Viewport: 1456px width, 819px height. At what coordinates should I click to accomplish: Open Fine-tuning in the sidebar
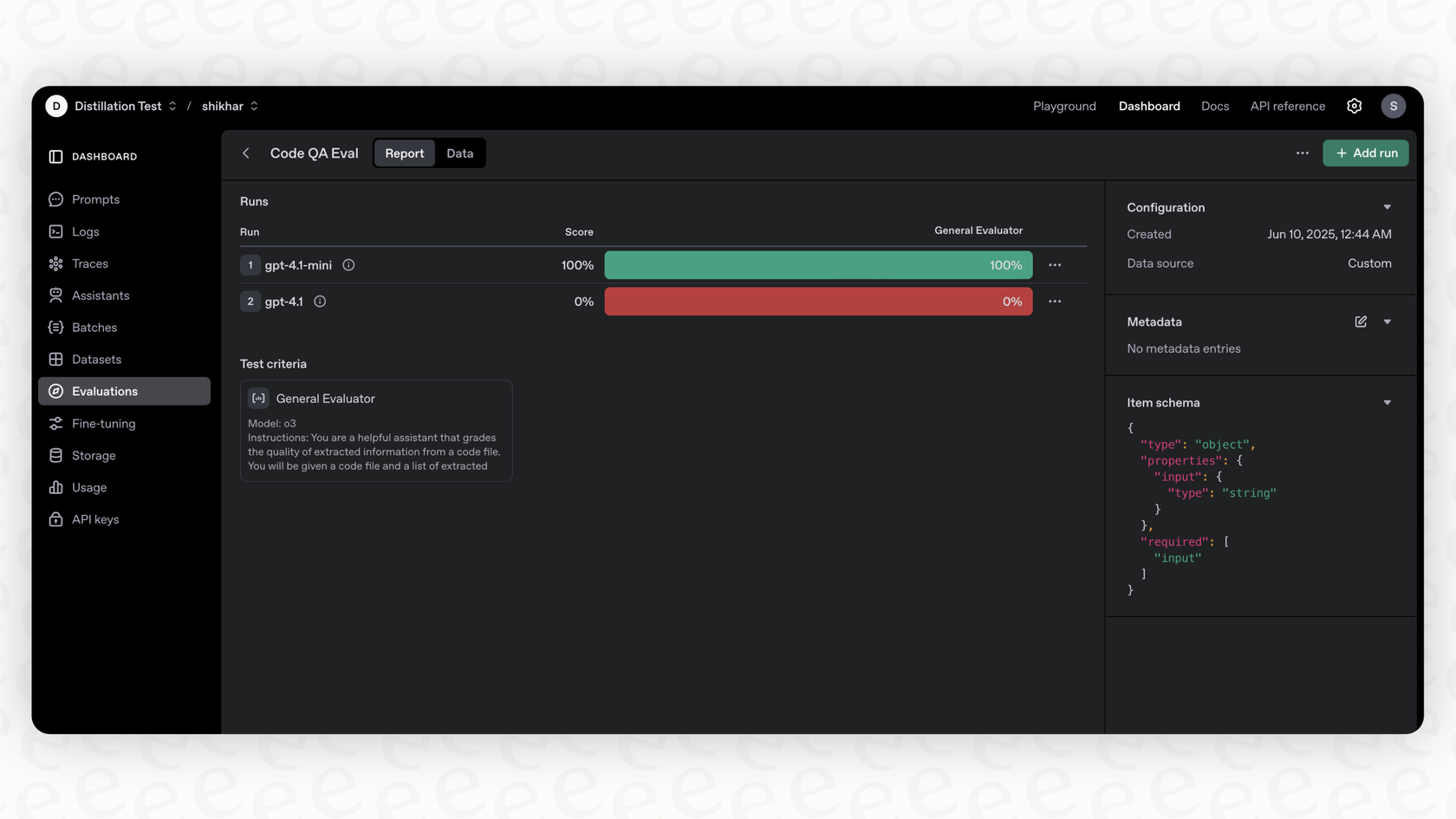pos(103,424)
